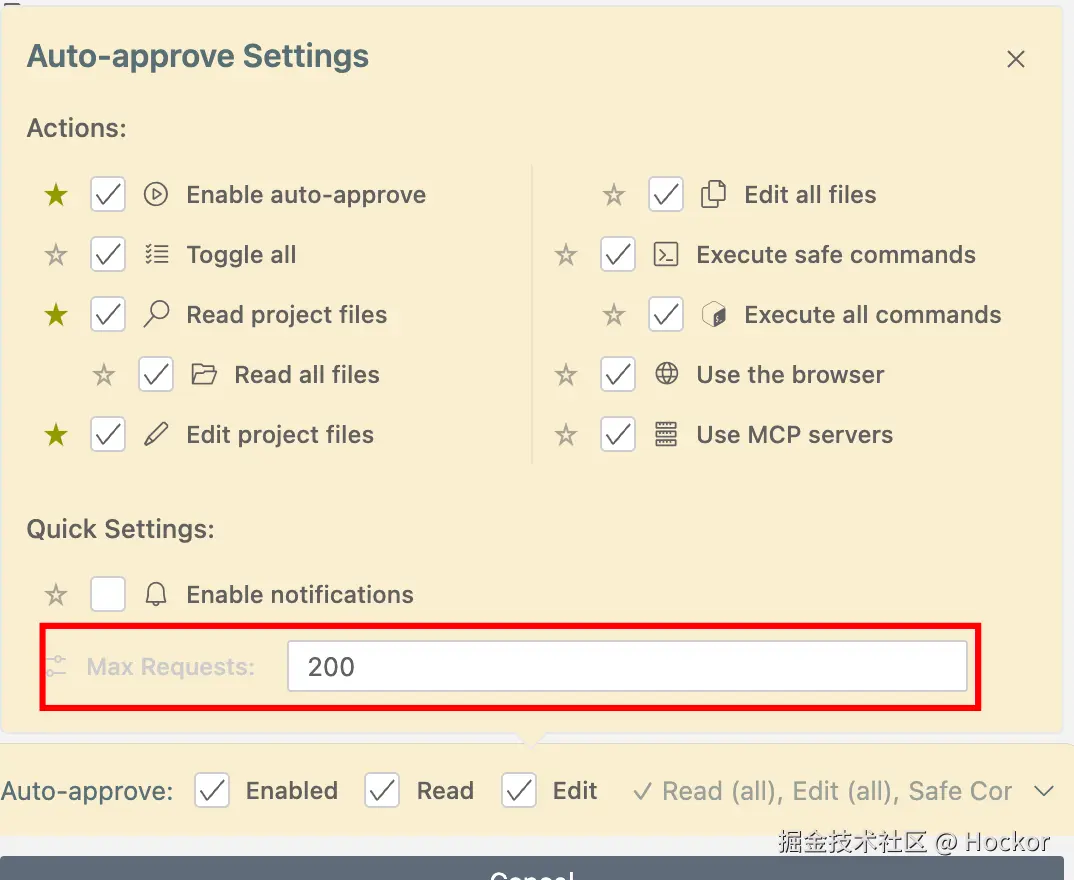Click the Edit project files label
Screen dimensions: 1074x880
[x=280, y=435]
